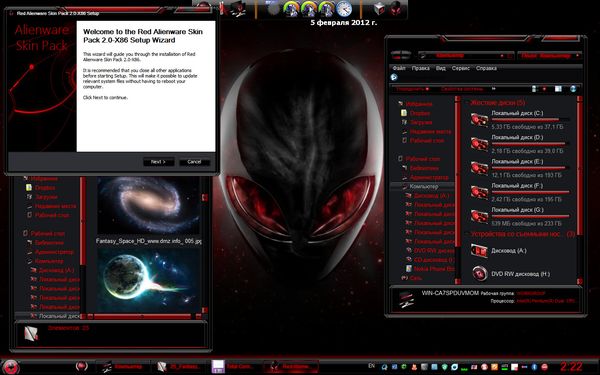Screen dimensions: 600x375
Task: Select Администратор in the left folder window tree
Action: point(54,252)
